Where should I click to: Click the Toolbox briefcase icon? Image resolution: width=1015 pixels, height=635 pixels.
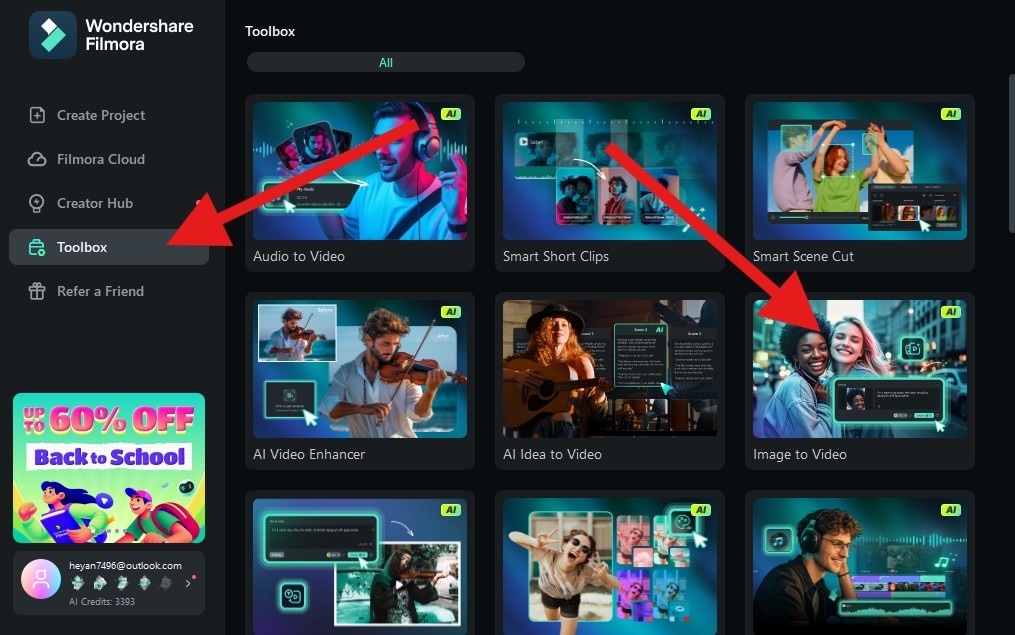pyautogui.click(x=37, y=247)
